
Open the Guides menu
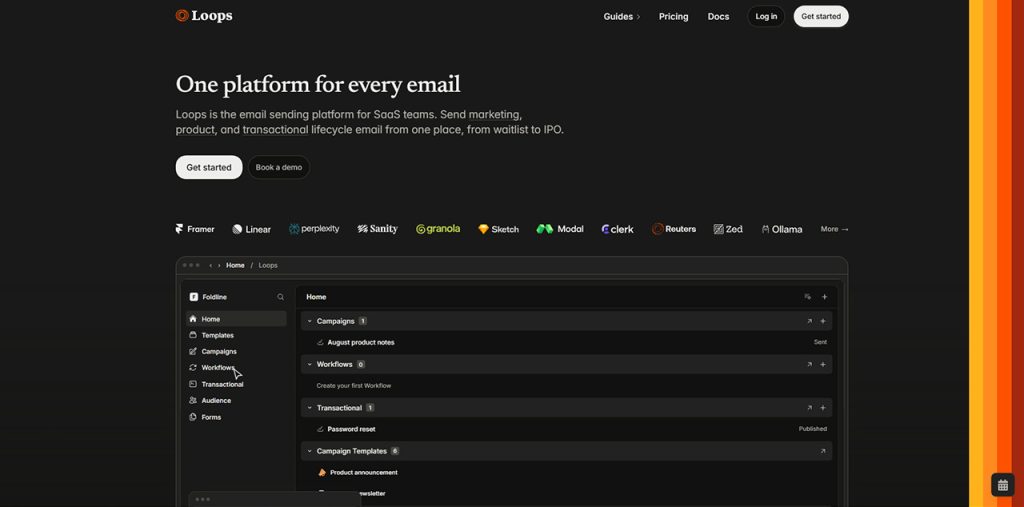(x=622, y=16)
